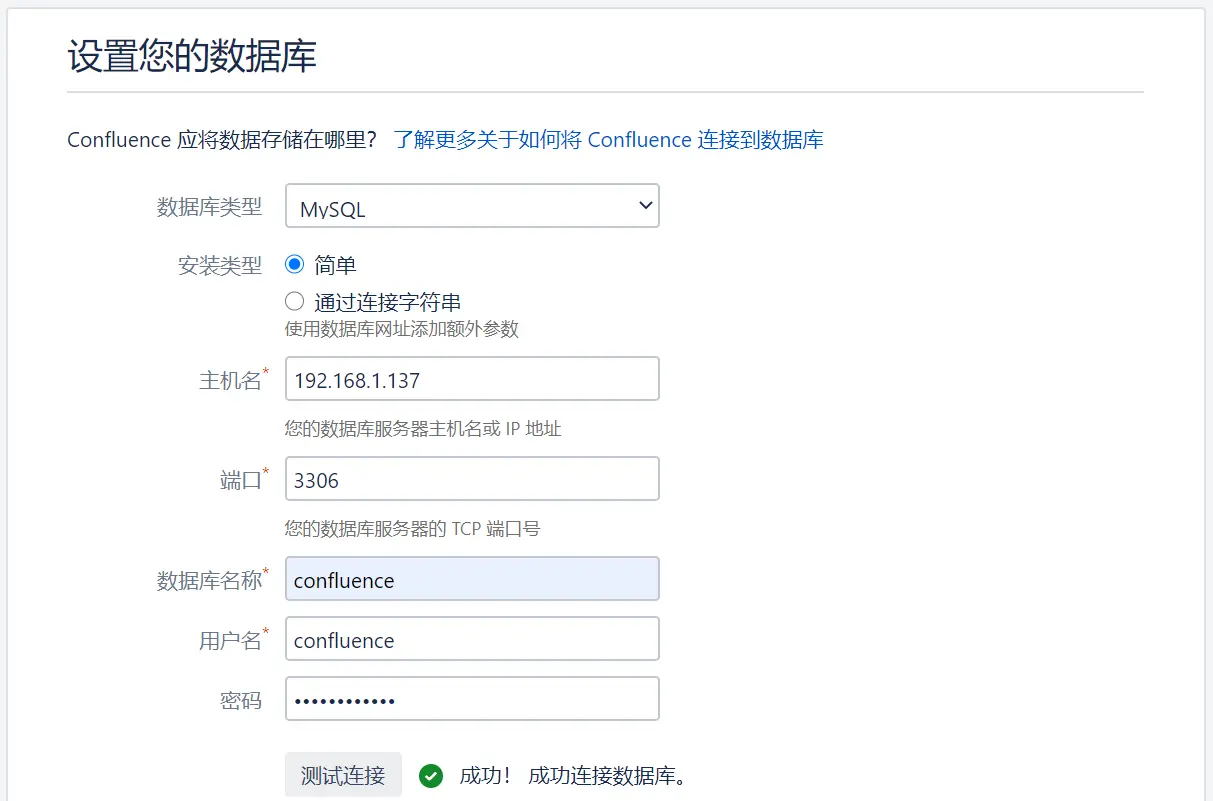Open the link 了解更多关于如何将 Confluence 连接到数据库
Image resolution: width=1213 pixels, height=801 pixels.
click(608, 140)
